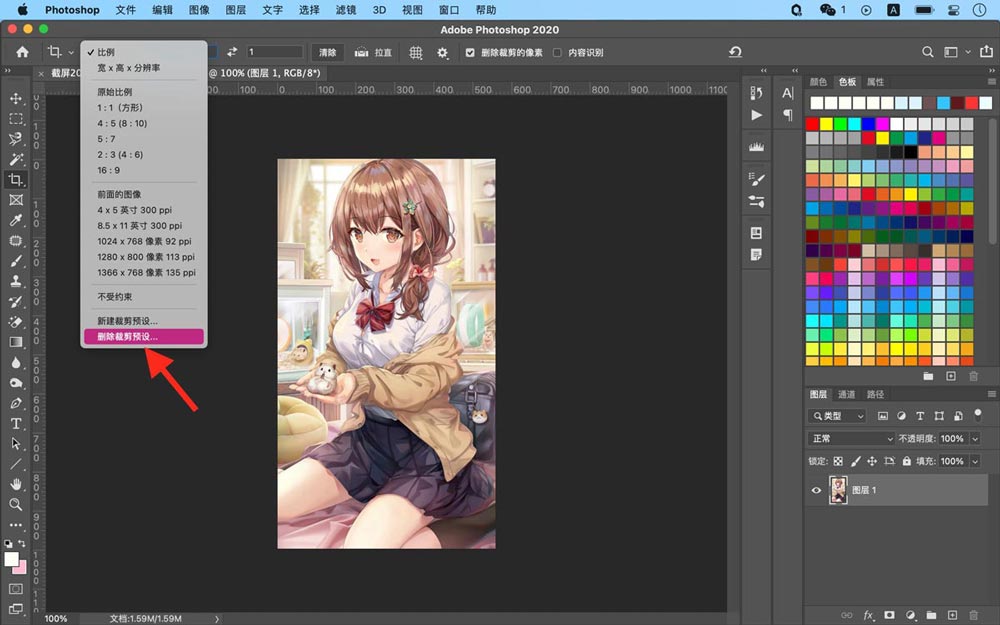Select the Magic Wand tool
This screenshot has height=625, width=1000.
(x=16, y=159)
